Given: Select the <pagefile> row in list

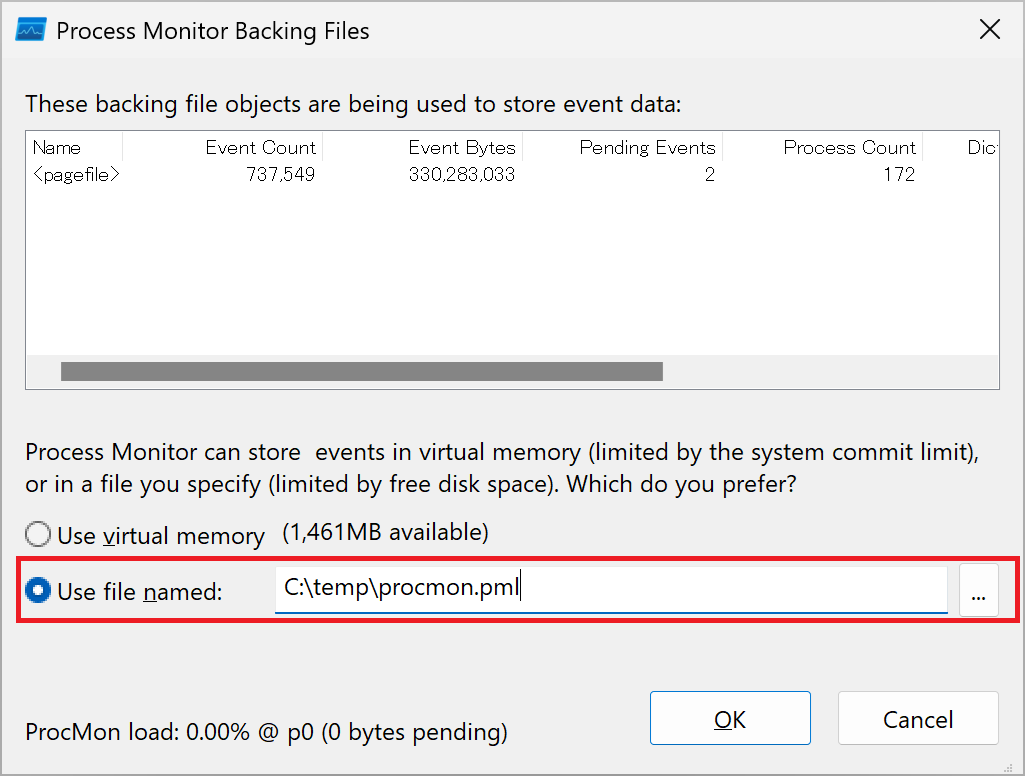Looking at the screenshot, I should tap(512, 175).
